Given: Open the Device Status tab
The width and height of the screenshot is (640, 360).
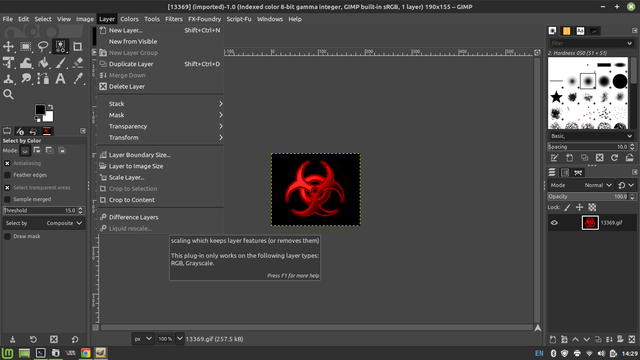Looking at the screenshot, I should pos(20,131).
